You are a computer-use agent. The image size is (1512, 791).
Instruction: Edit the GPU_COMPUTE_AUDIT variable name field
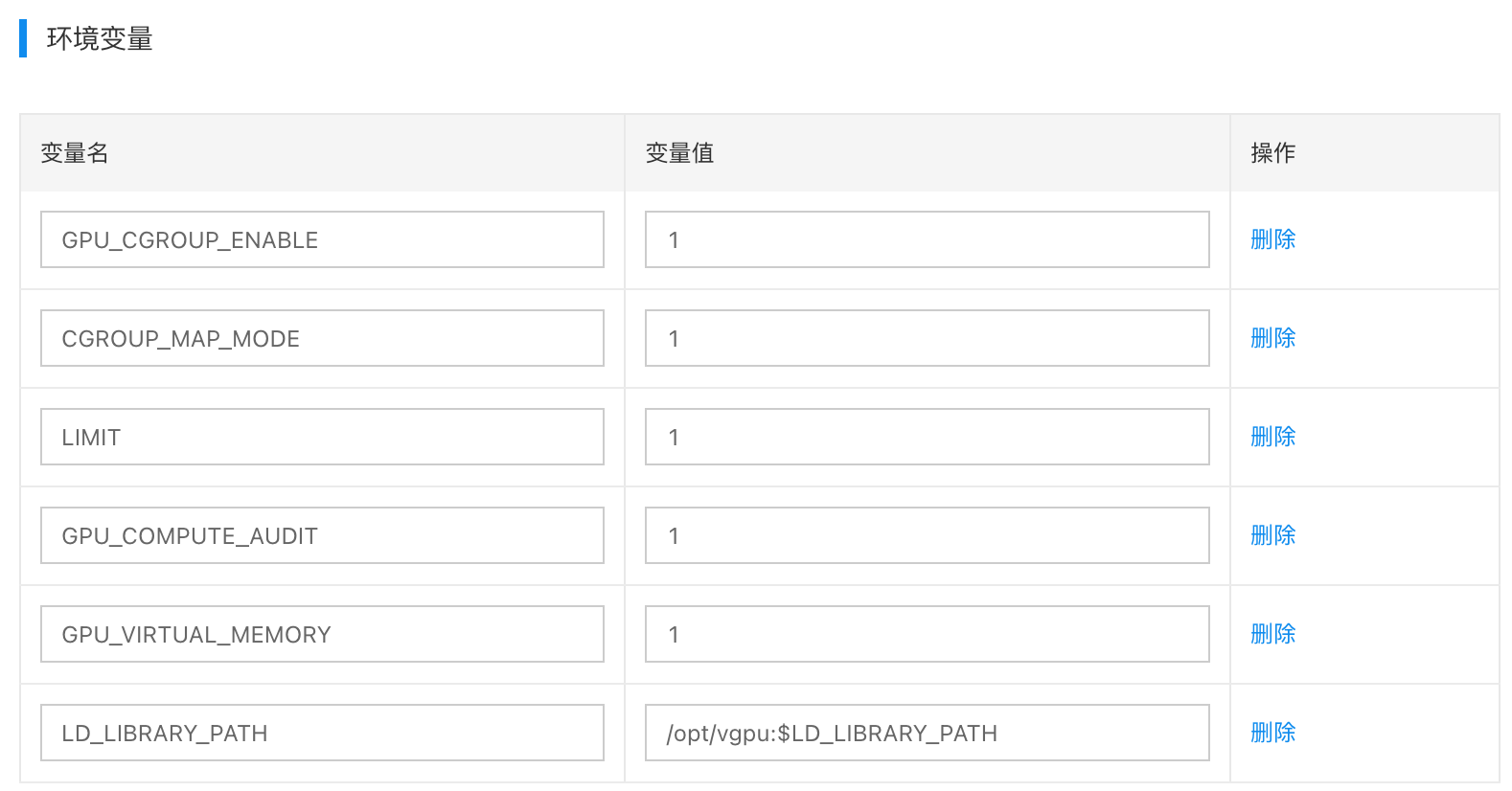click(x=322, y=535)
